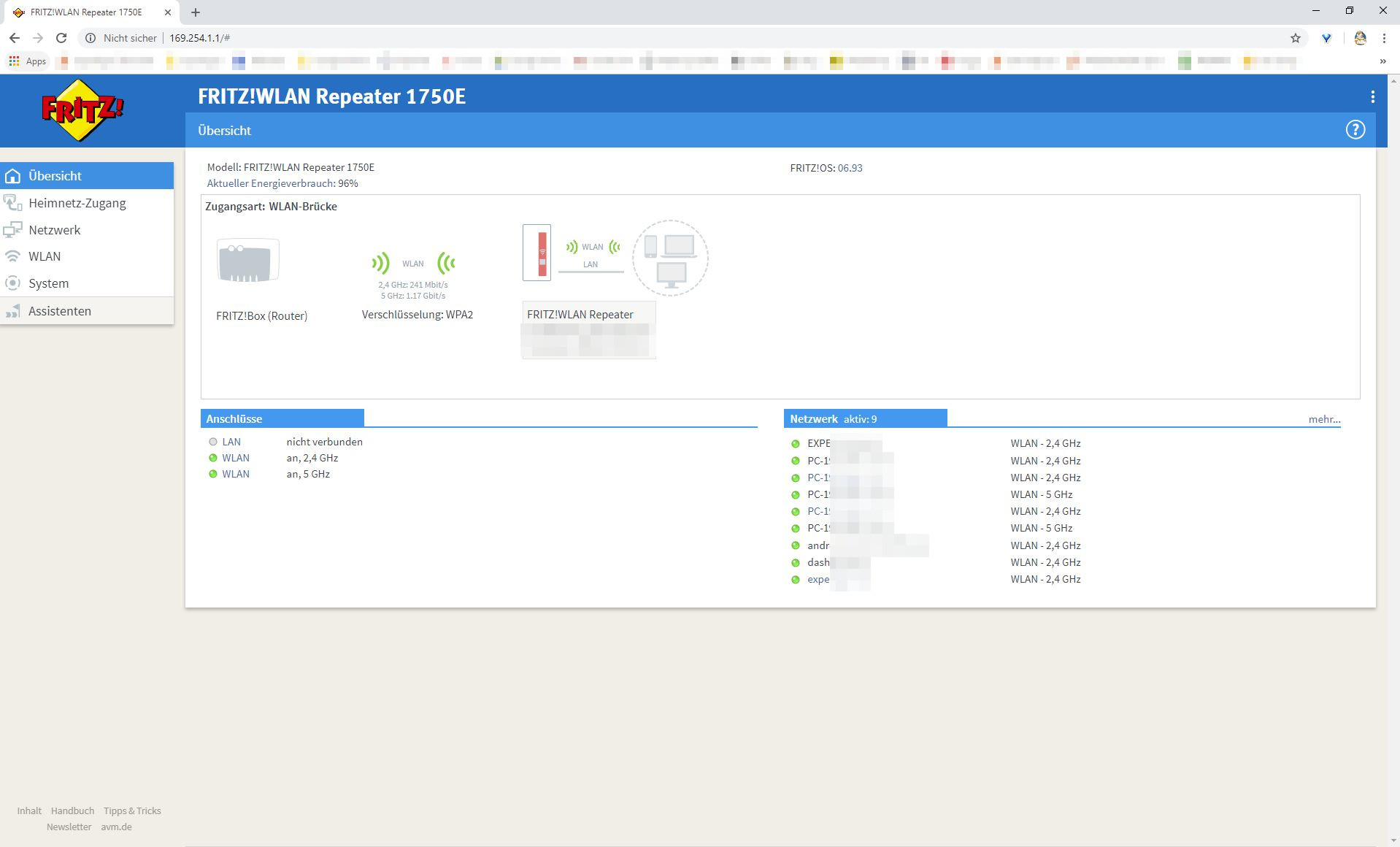Expand hidden bookmarks chevron
The width and height of the screenshot is (1400, 847).
1382,61
